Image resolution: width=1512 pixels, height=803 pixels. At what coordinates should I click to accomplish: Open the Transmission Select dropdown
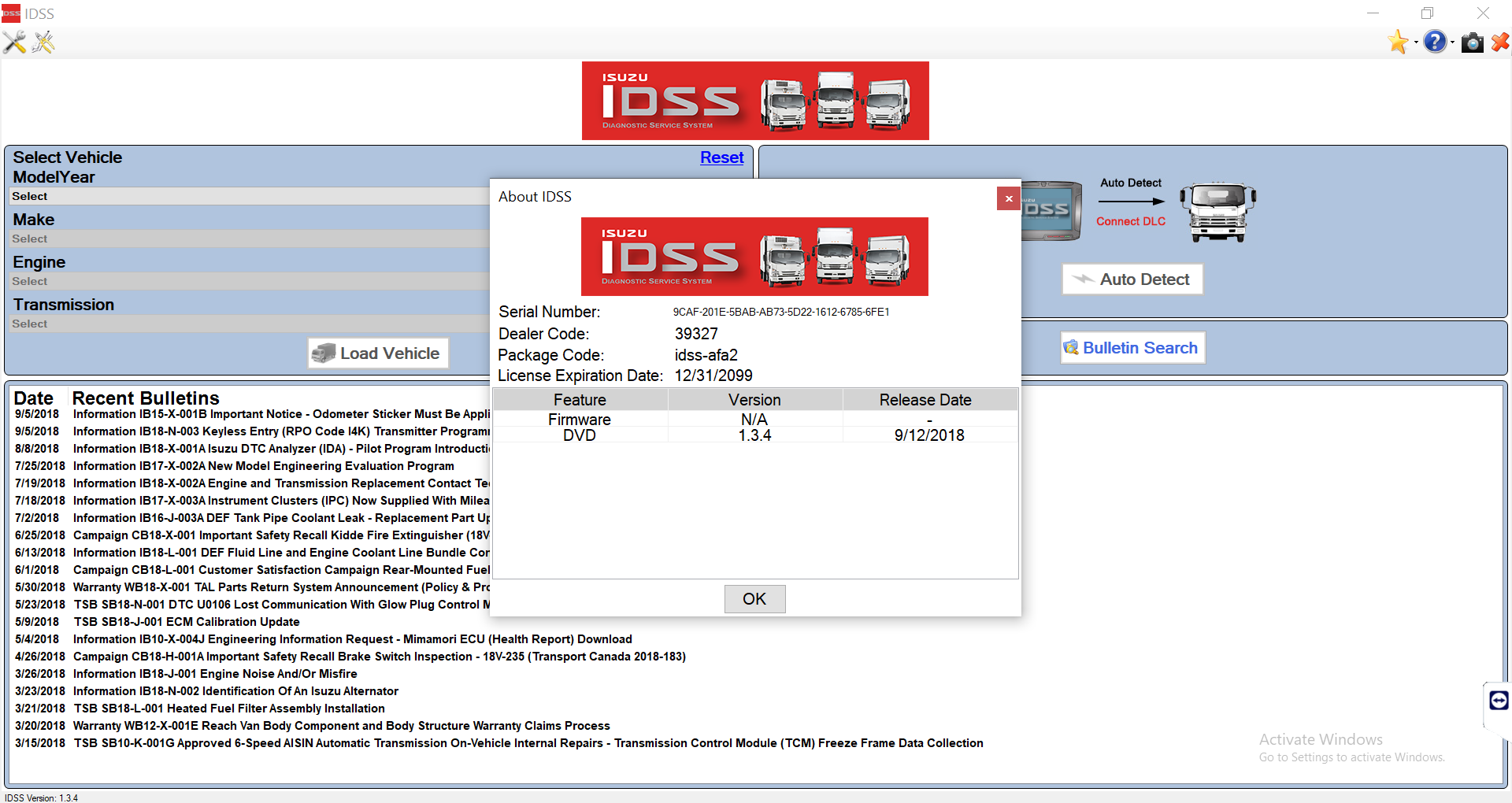[250, 324]
